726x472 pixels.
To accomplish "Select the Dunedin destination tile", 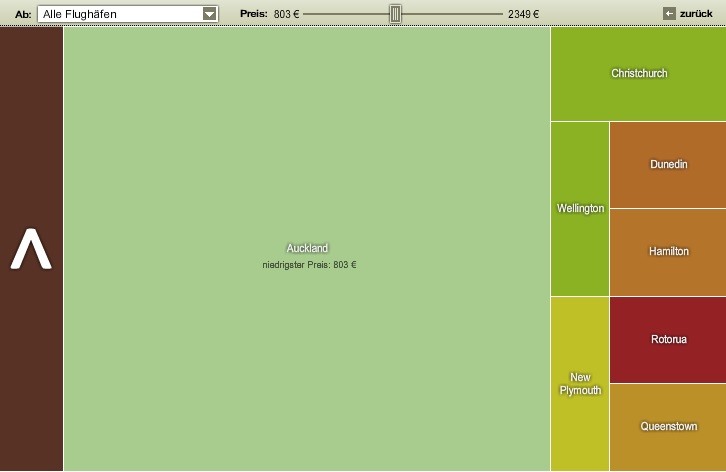I will point(668,164).
